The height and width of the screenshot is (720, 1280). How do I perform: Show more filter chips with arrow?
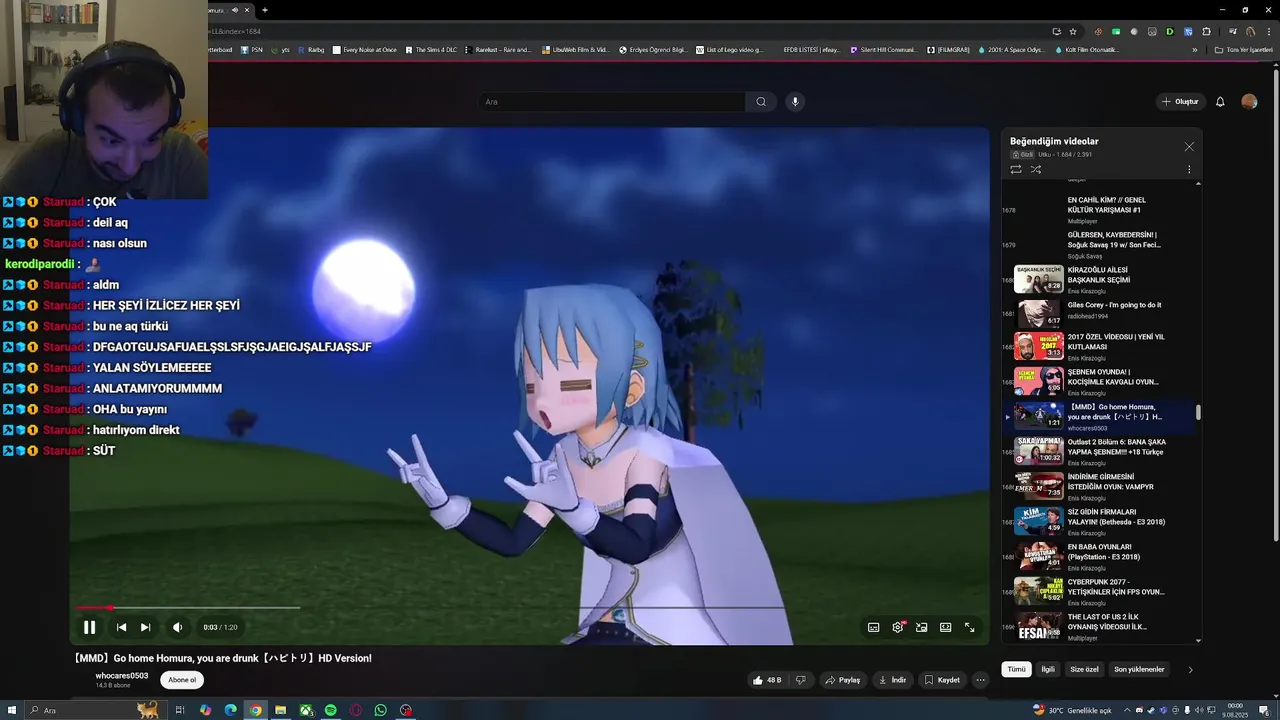tap(1190, 670)
